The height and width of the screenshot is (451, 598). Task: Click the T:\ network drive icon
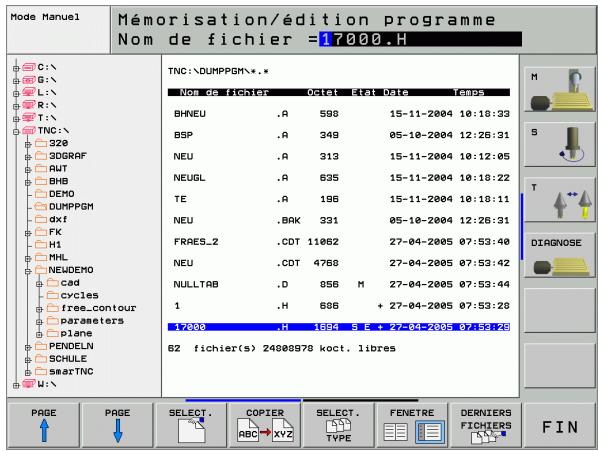[x=29, y=117]
